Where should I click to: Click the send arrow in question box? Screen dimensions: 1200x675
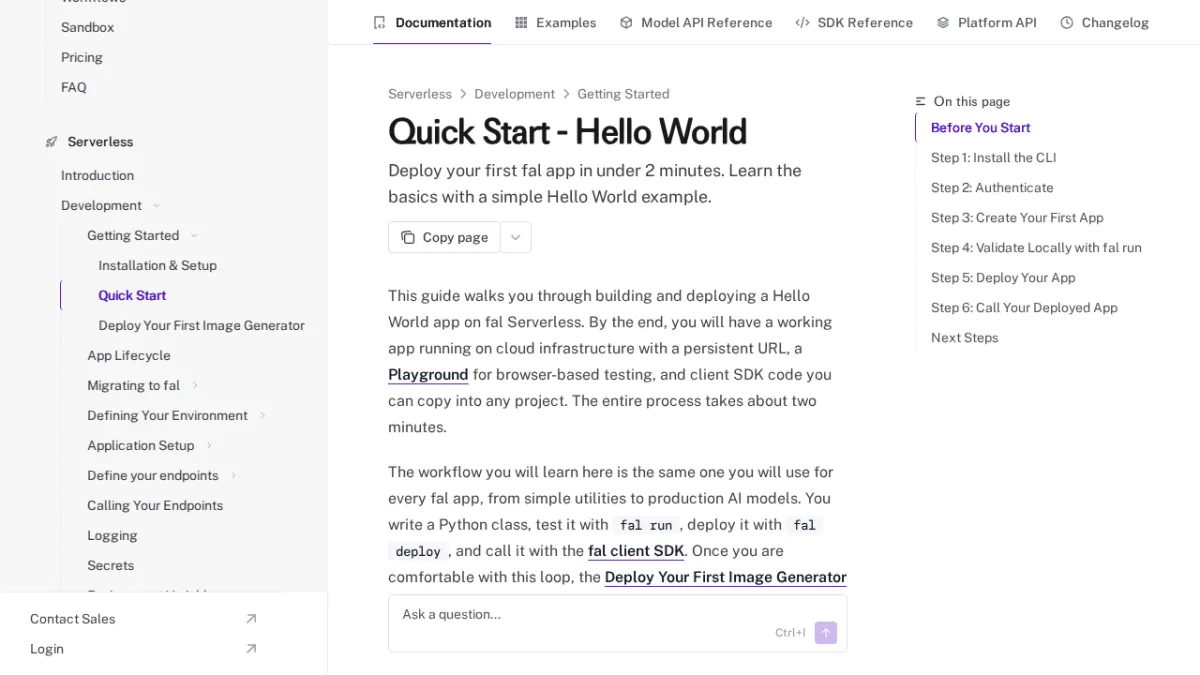click(x=826, y=632)
